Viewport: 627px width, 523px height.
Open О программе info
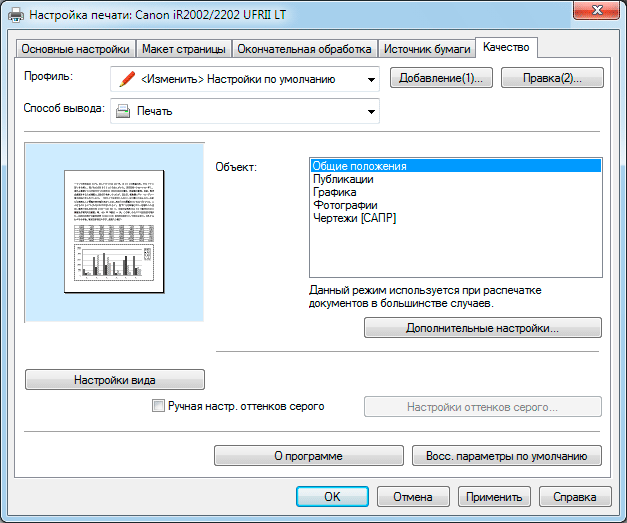[x=309, y=456]
